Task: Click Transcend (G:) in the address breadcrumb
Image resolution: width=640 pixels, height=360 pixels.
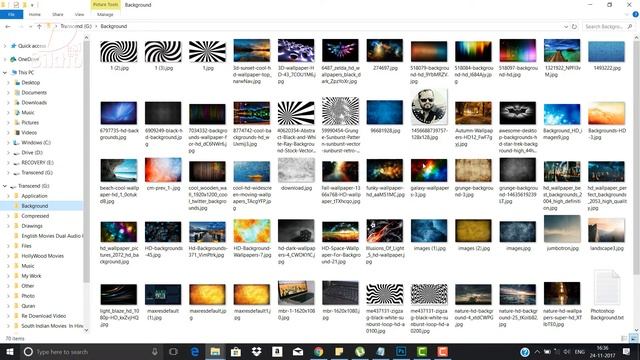Action: (x=76, y=26)
